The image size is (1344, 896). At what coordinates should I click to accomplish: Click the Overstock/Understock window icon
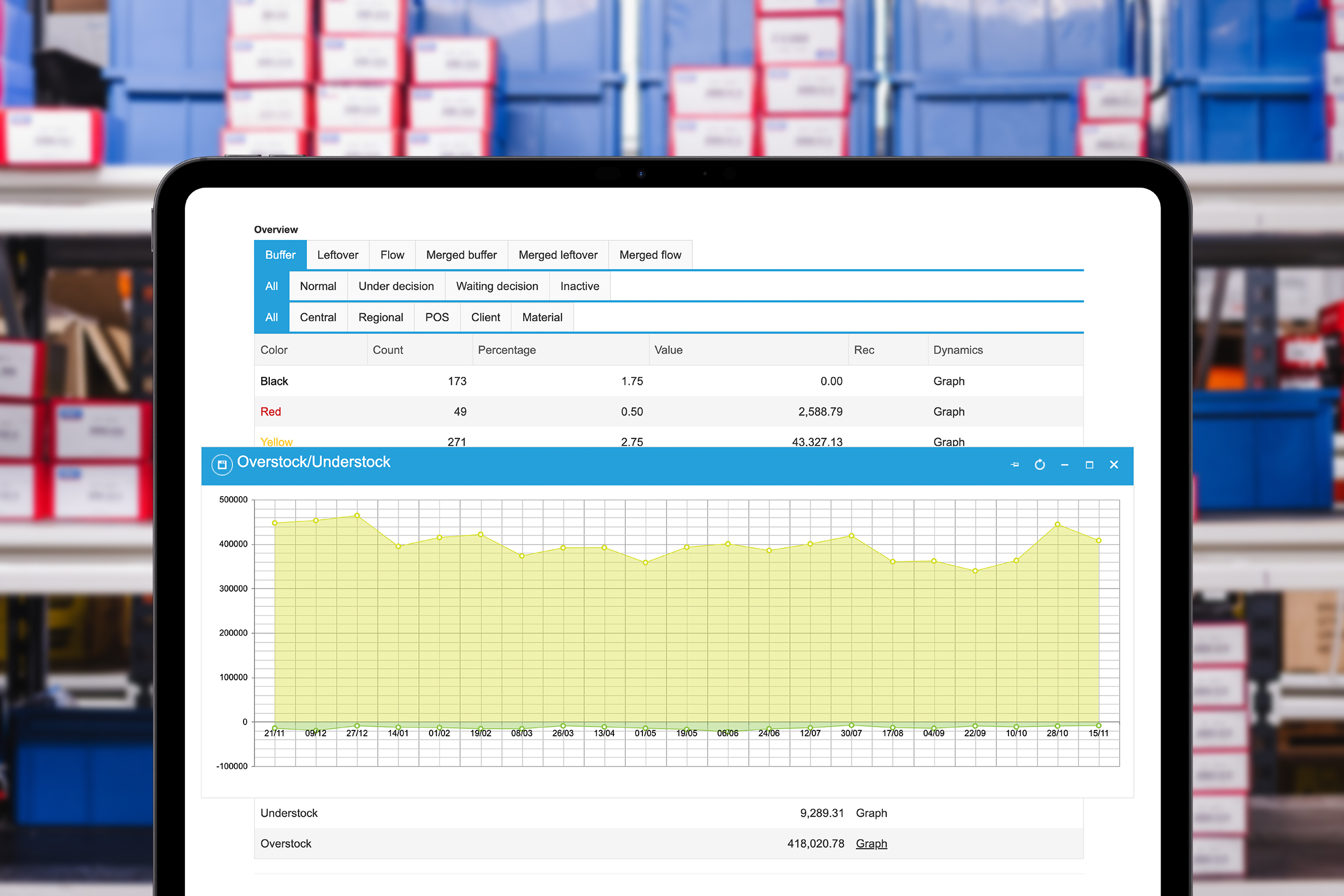tap(221, 464)
